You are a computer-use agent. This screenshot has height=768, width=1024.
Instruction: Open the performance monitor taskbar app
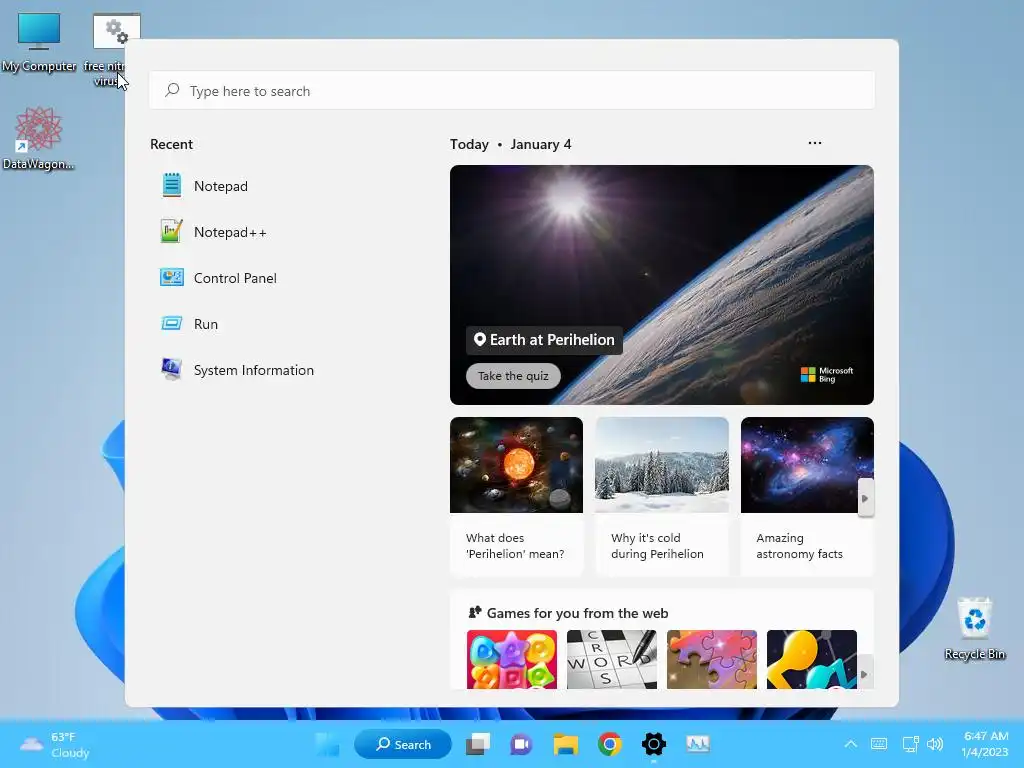[697, 743]
